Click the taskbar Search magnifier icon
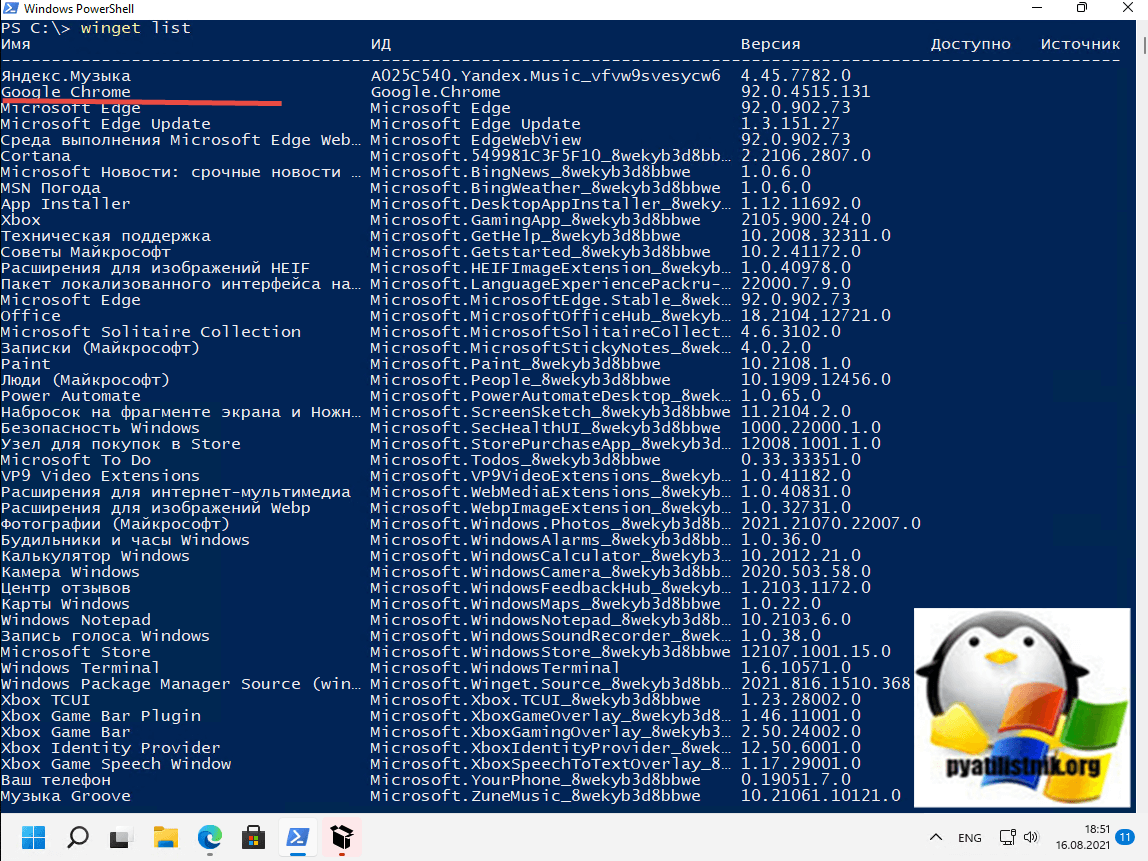The image size is (1148, 861). coord(78,836)
